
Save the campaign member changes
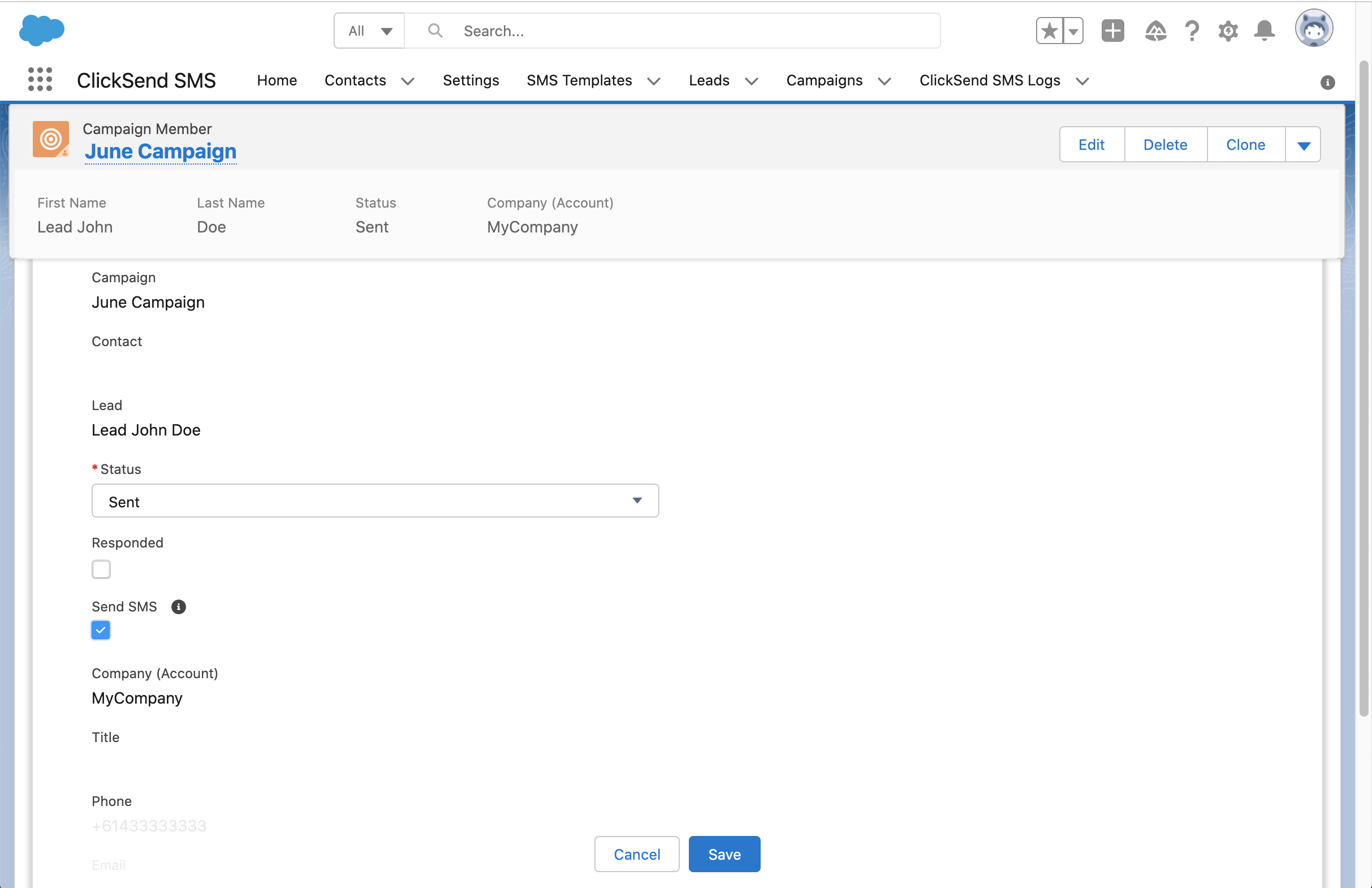coord(724,854)
